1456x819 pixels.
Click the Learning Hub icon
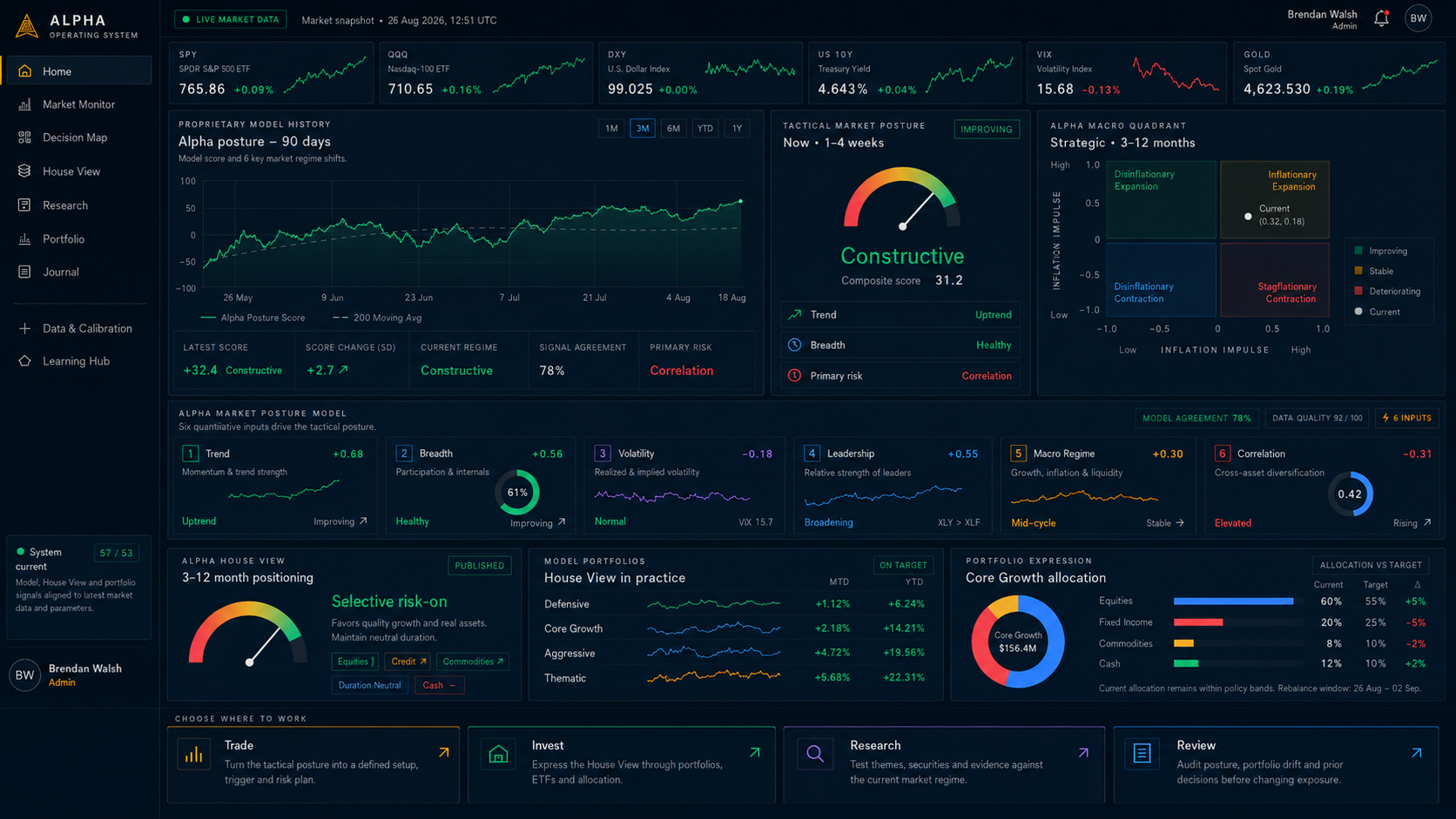click(24, 361)
